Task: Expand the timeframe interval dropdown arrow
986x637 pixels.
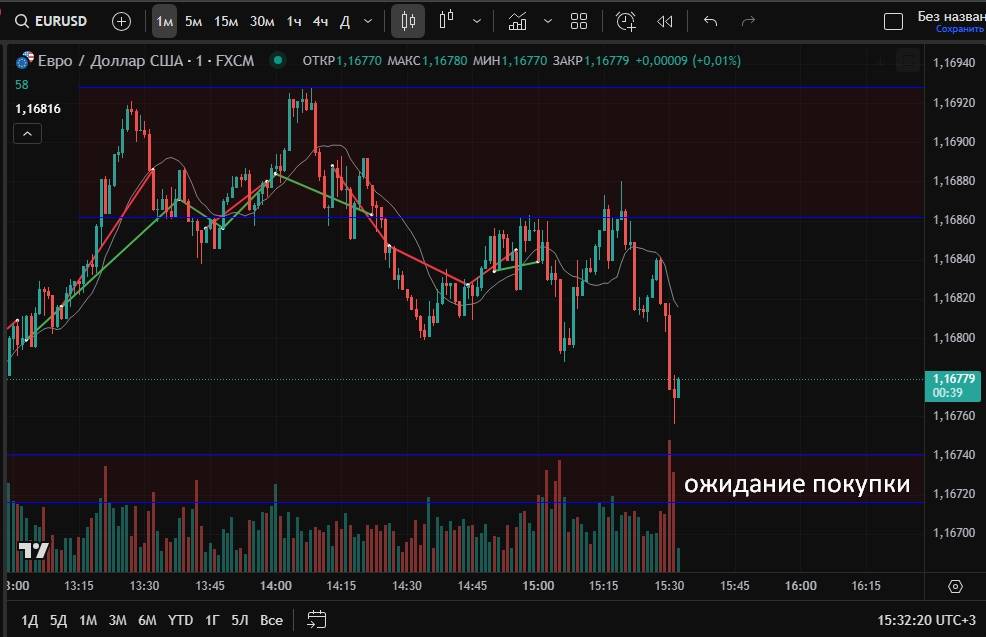Action: point(369,21)
